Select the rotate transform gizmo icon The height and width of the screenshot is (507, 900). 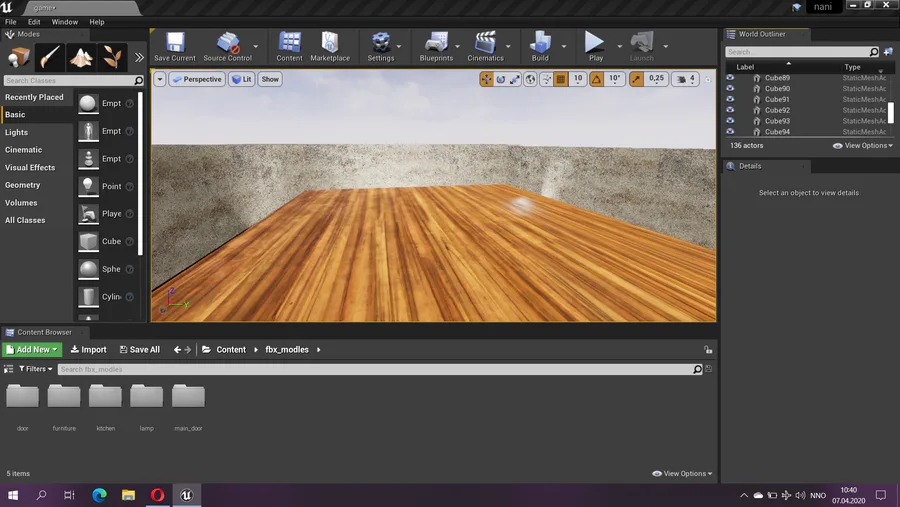pyautogui.click(x=501, y=79)
